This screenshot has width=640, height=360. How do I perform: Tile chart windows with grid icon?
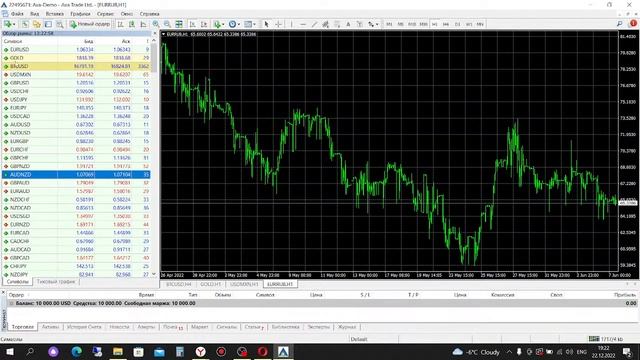point(179,24)
